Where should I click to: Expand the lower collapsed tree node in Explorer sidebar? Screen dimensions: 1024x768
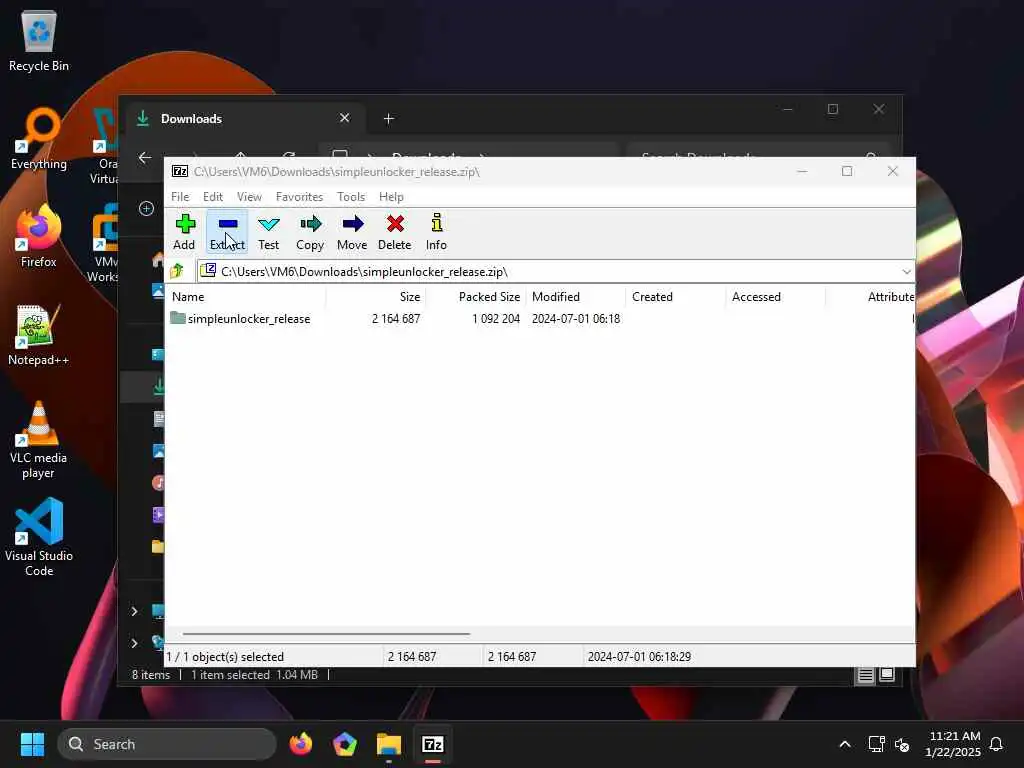pos(135,643)
